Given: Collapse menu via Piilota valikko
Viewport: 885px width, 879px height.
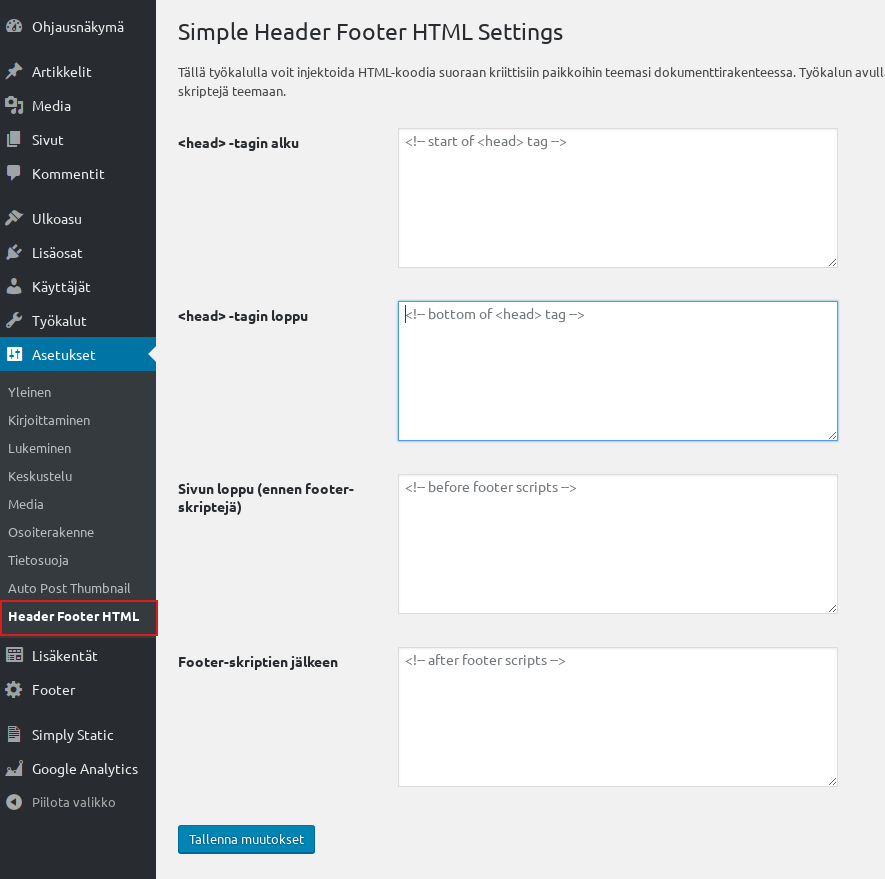Looking at the screenshot, I should [78, 802].
